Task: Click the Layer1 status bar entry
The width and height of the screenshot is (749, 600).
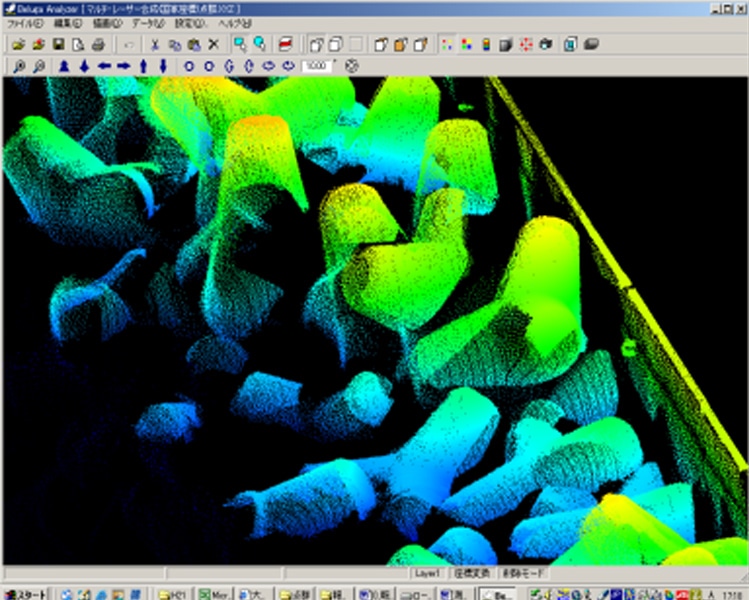Action: [427, 573]
